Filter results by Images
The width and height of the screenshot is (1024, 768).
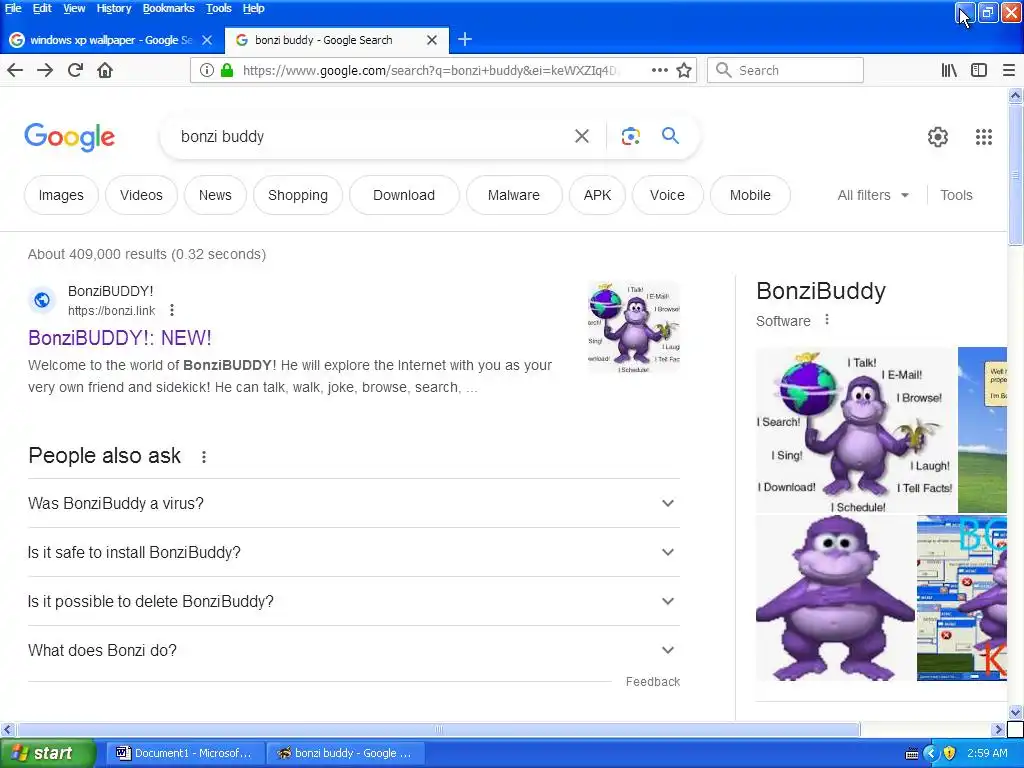pyautogui.click(x=61, y=195)
